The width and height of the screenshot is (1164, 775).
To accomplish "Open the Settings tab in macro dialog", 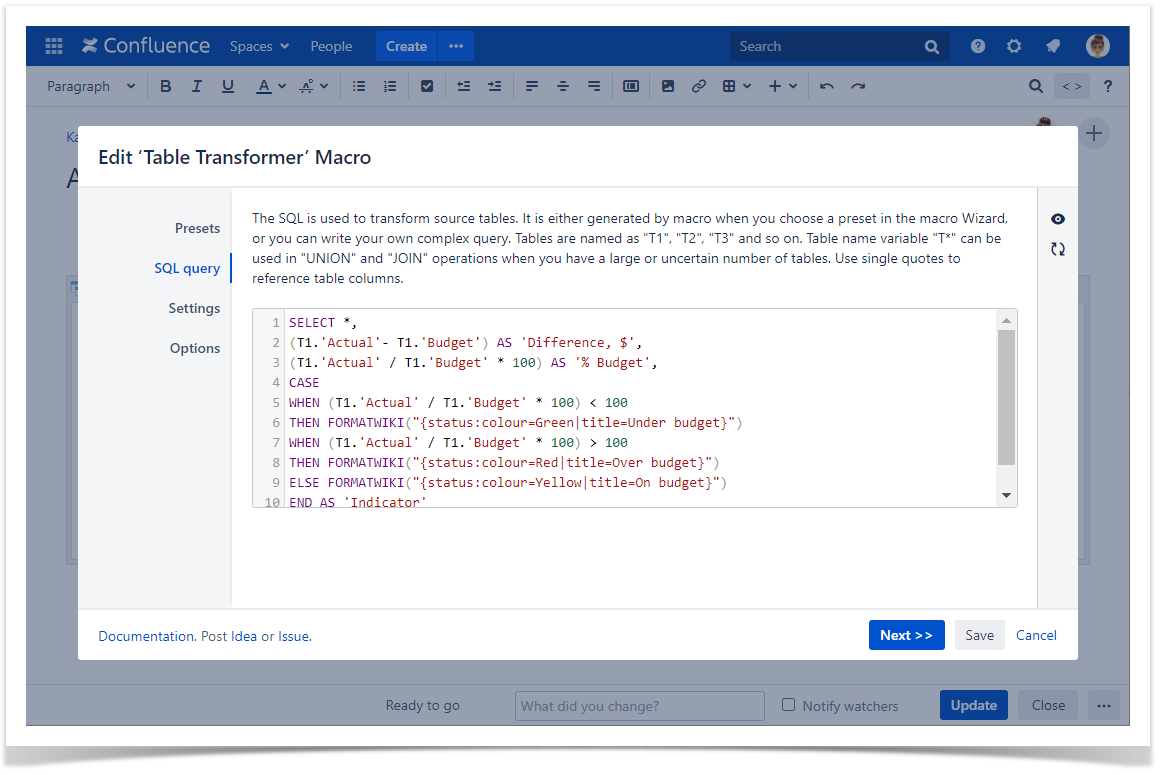I will click(194, 308).
